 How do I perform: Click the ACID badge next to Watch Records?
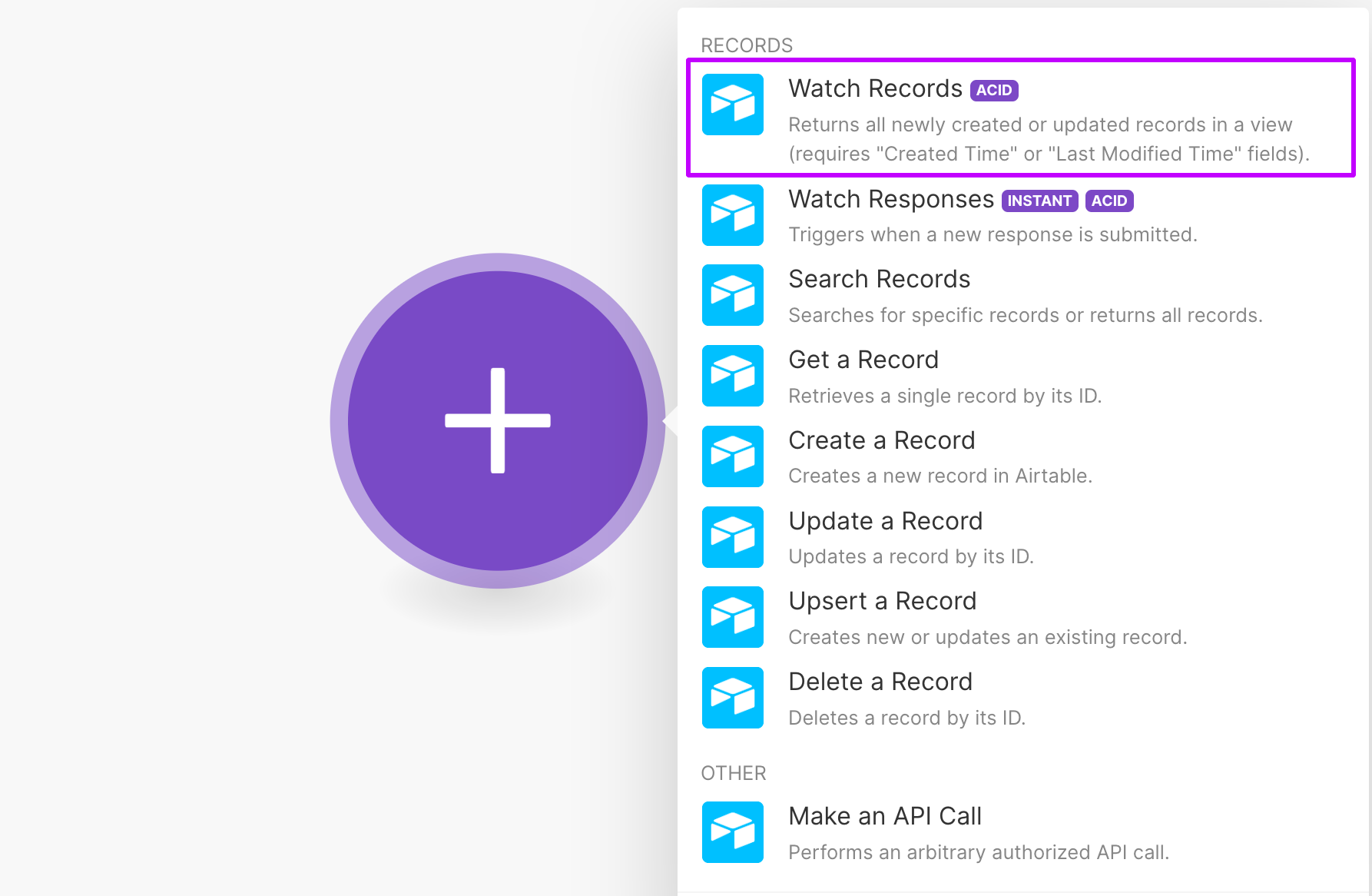[994, 90]
